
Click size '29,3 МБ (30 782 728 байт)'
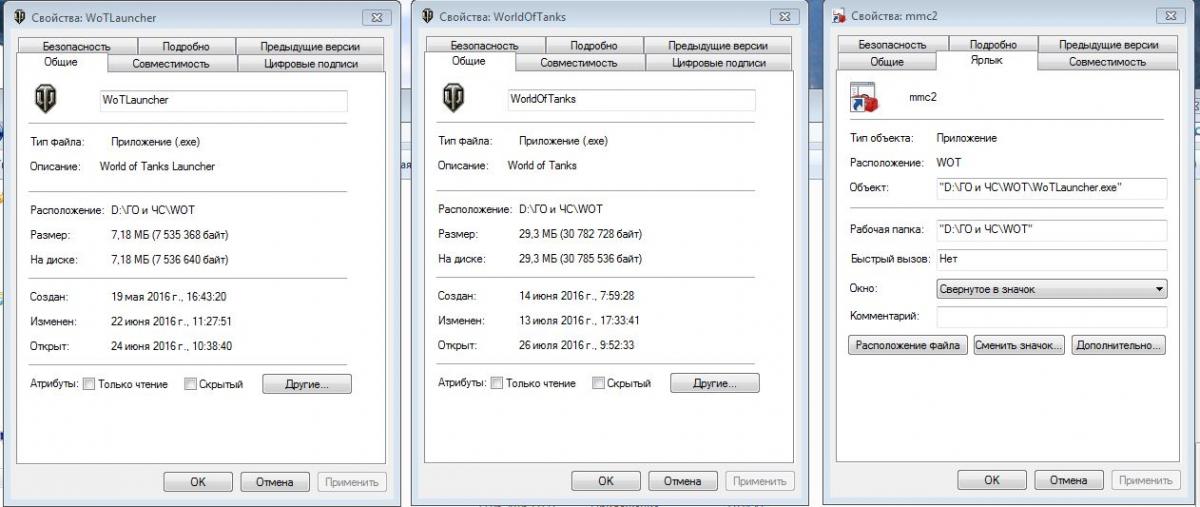click(x=580, y=234)
